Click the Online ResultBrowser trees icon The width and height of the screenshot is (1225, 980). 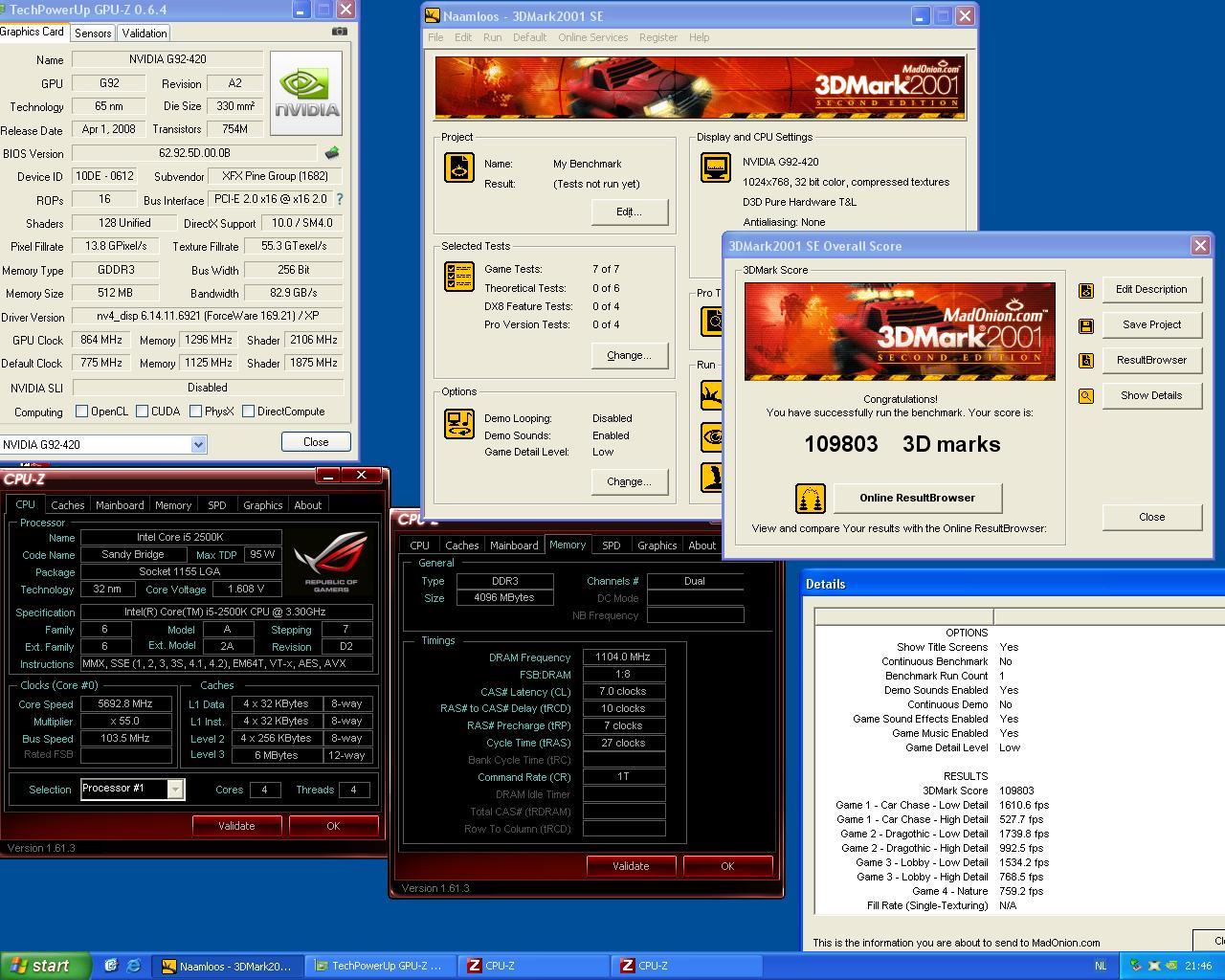click(x=811, y=499)
